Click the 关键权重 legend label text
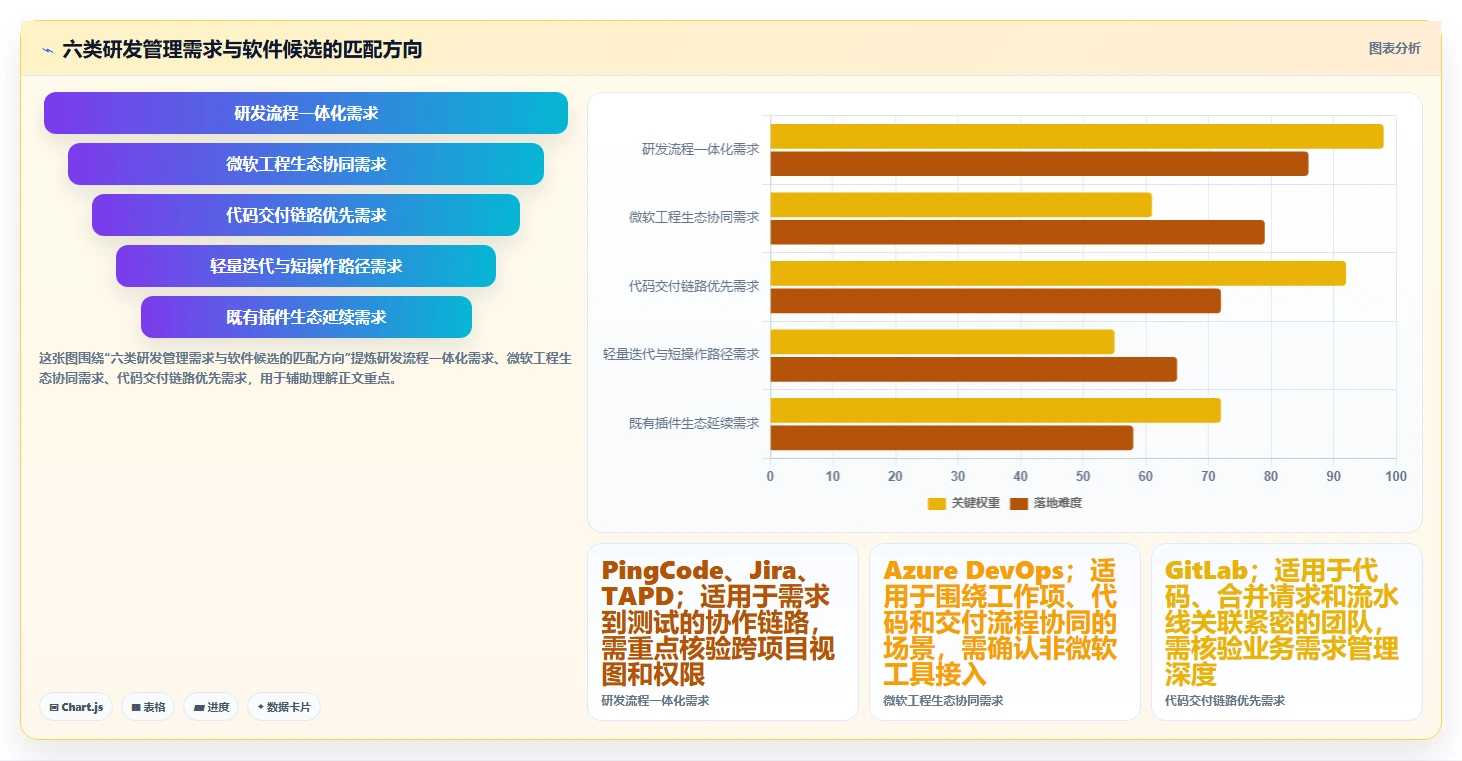 (x=976, y=503)
